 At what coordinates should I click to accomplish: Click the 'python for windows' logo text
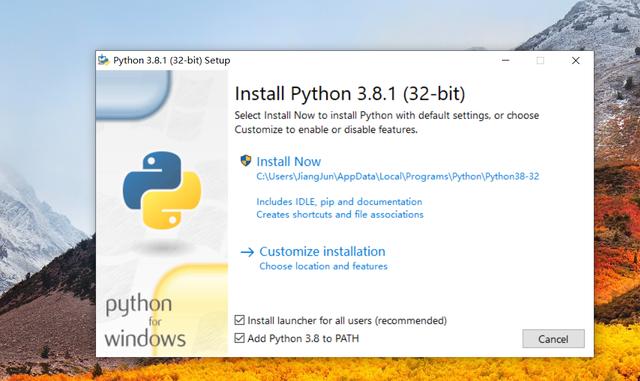pos(145,321)
